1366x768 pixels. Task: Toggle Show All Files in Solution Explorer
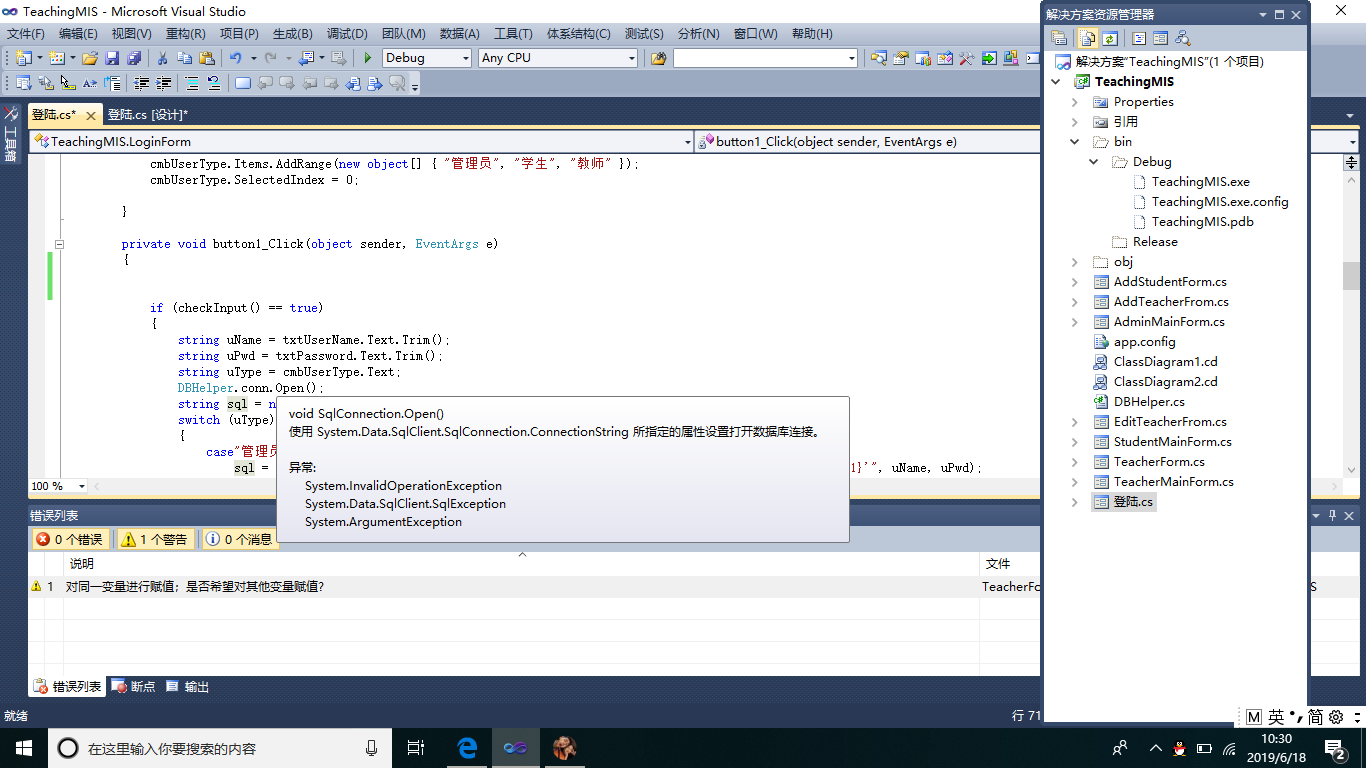[x=1088, y=38]
